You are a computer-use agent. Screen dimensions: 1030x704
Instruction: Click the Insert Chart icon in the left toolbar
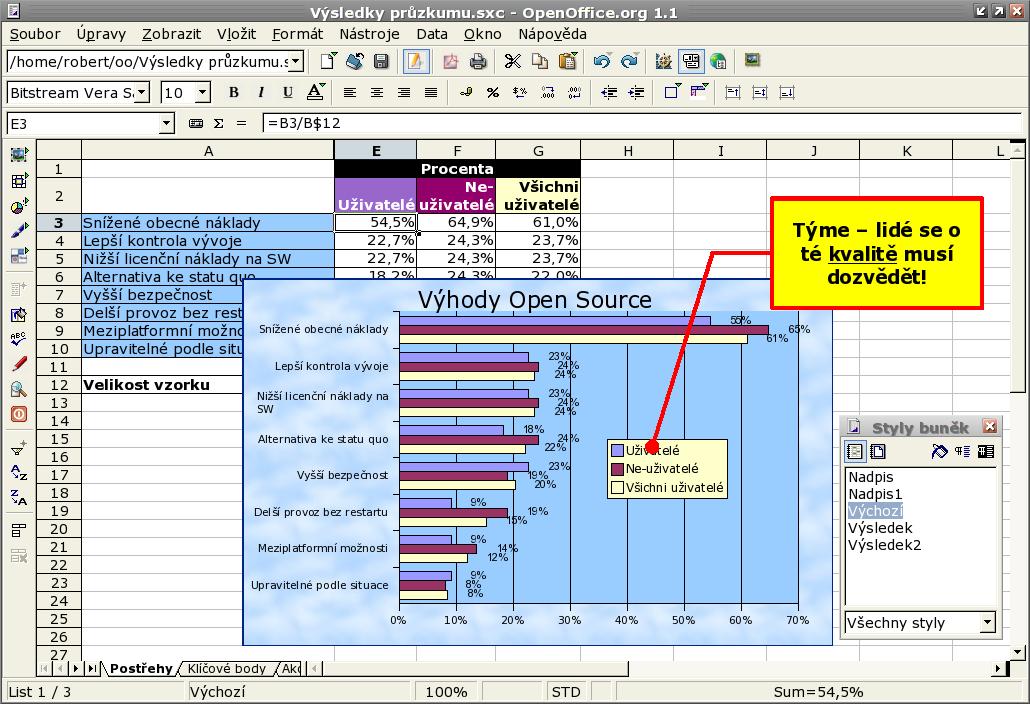[19, 206]
